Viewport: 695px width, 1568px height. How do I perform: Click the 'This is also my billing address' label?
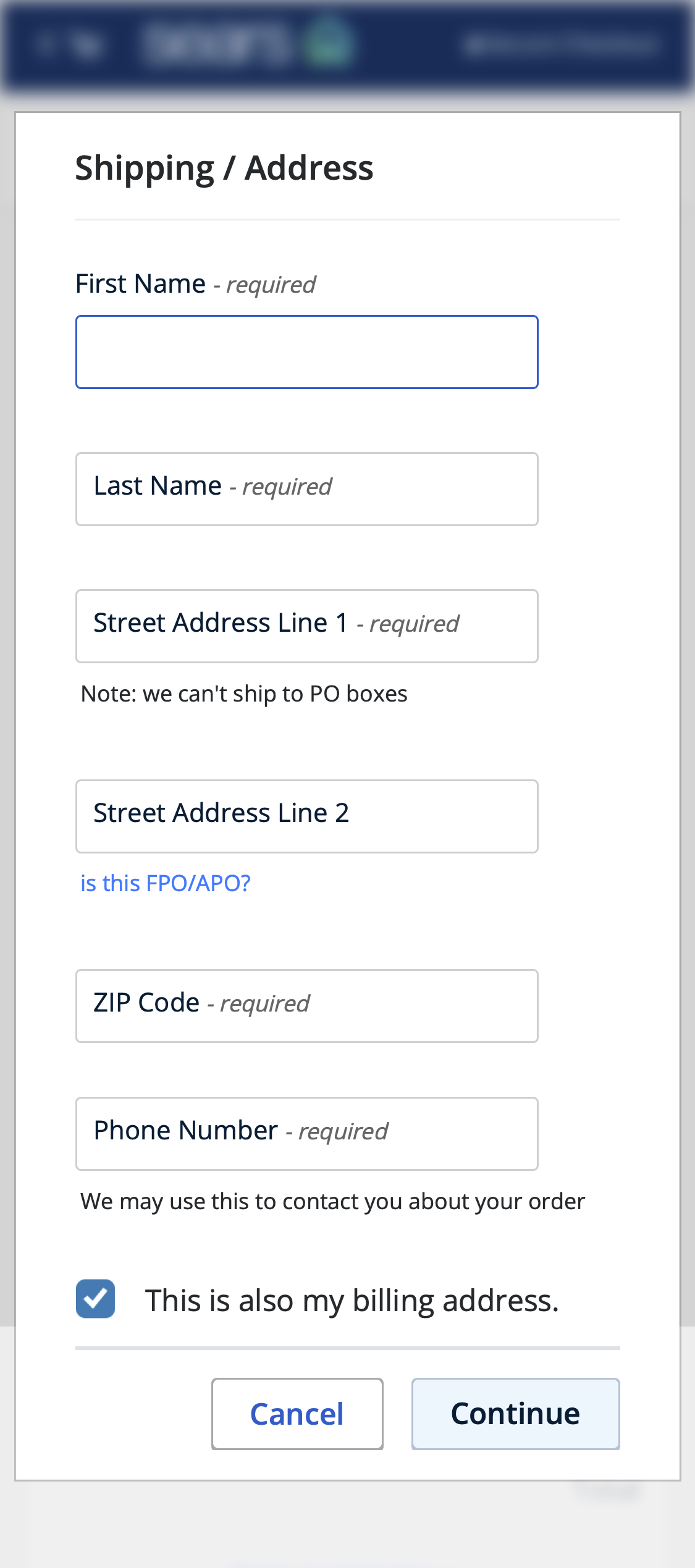point(352,1301)
